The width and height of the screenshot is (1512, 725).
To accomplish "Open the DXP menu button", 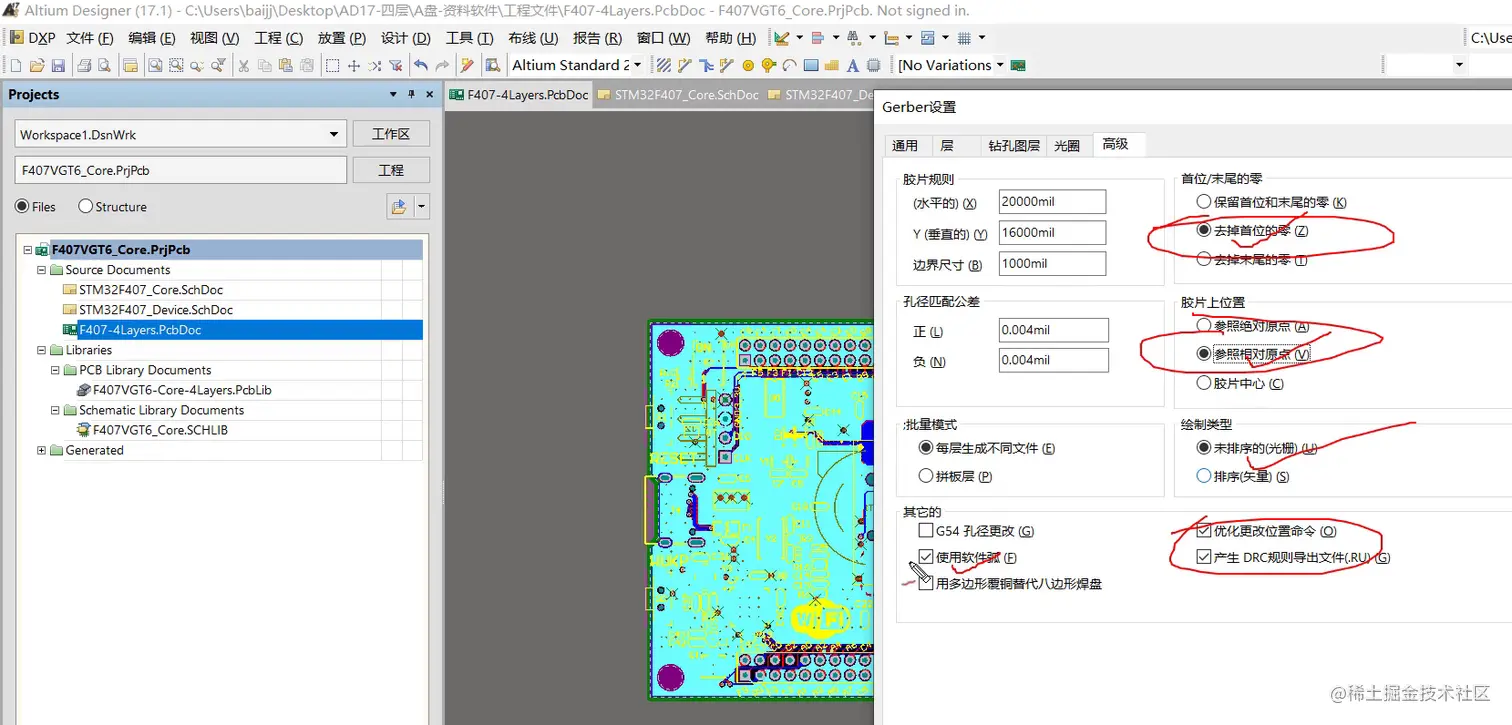I will coord(32,38).
